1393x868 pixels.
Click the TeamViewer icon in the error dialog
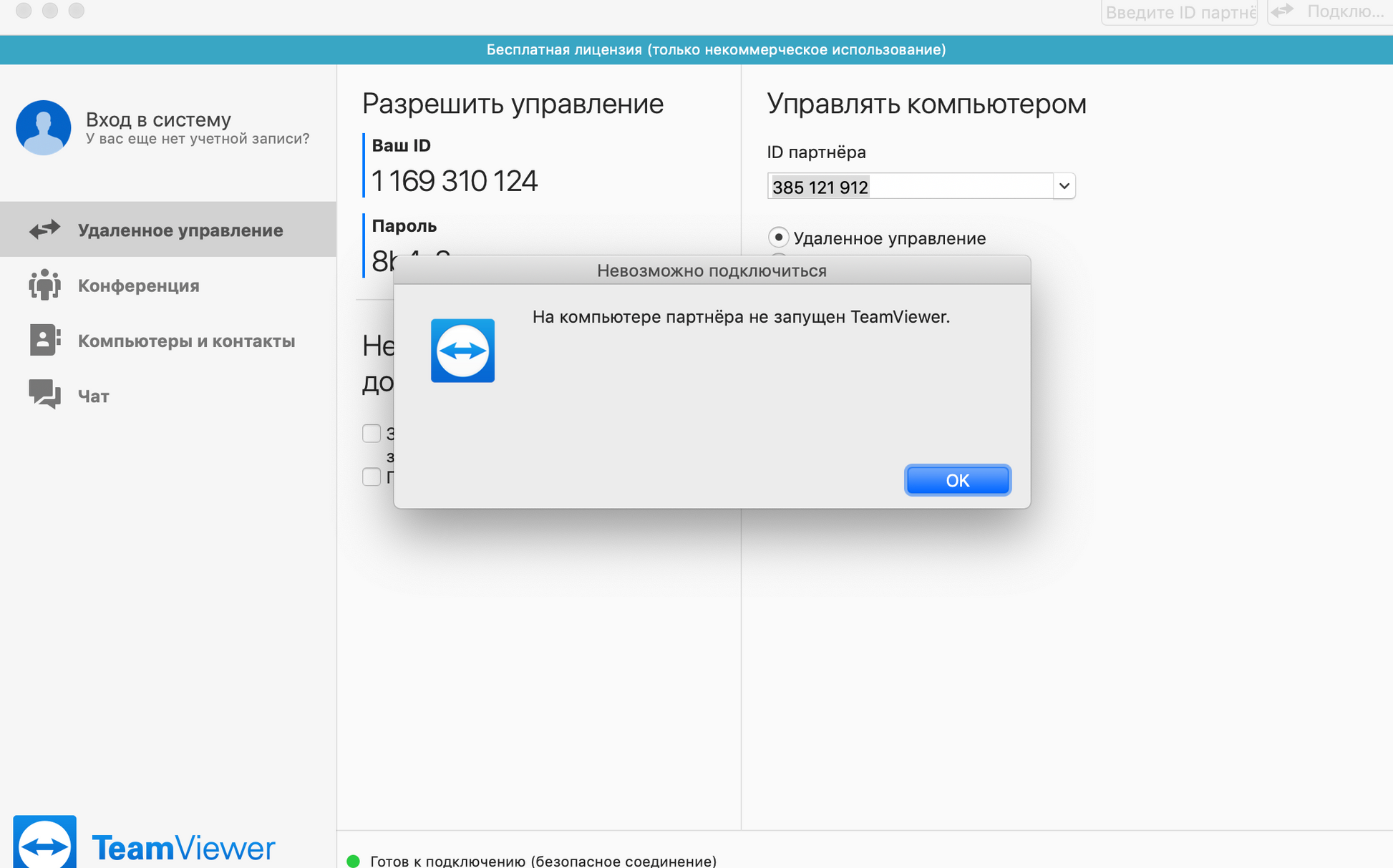[462, 351]
